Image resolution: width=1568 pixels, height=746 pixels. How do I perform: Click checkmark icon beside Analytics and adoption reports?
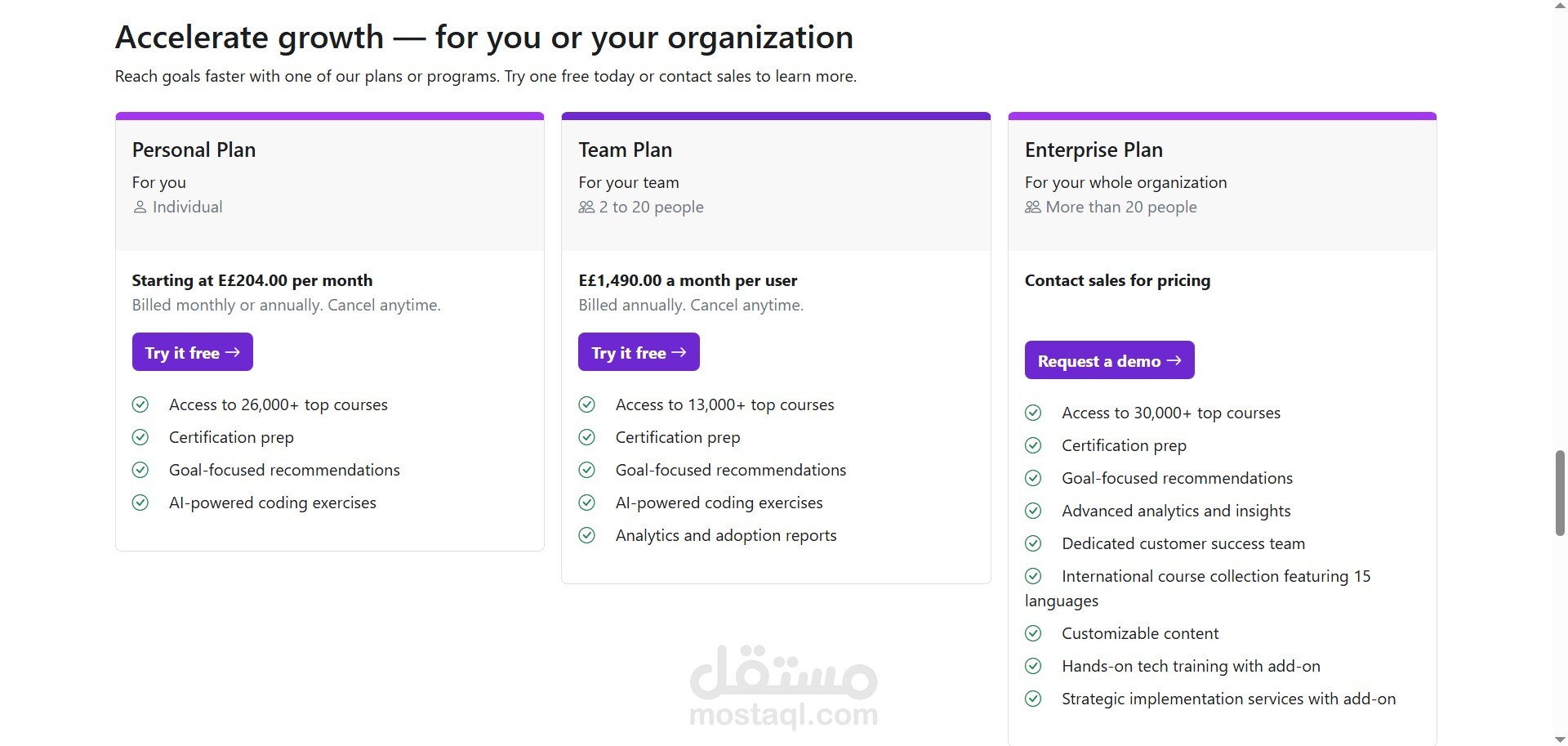point(586,535)
